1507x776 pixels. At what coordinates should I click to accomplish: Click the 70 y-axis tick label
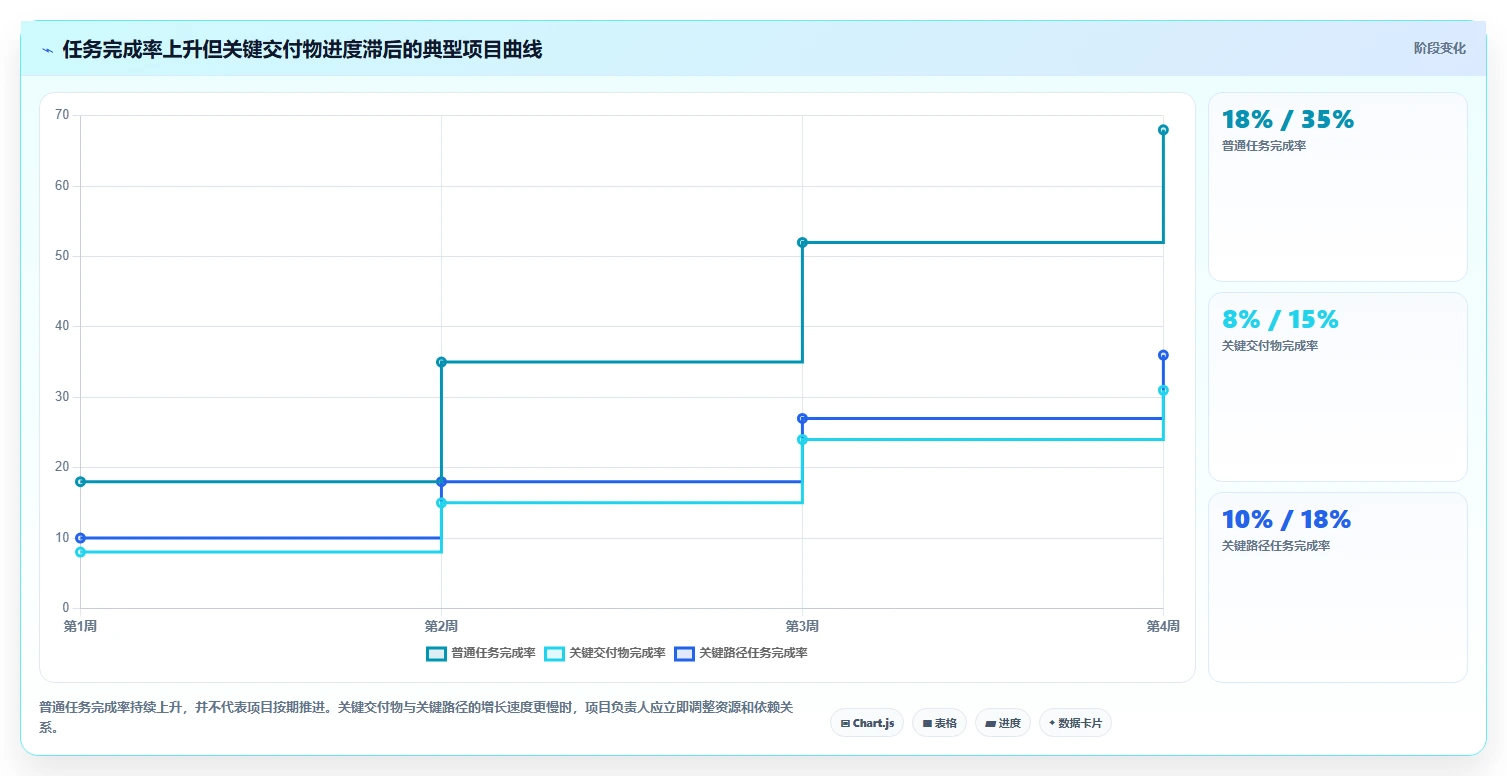pyautogui.click(x=62, y=115)
